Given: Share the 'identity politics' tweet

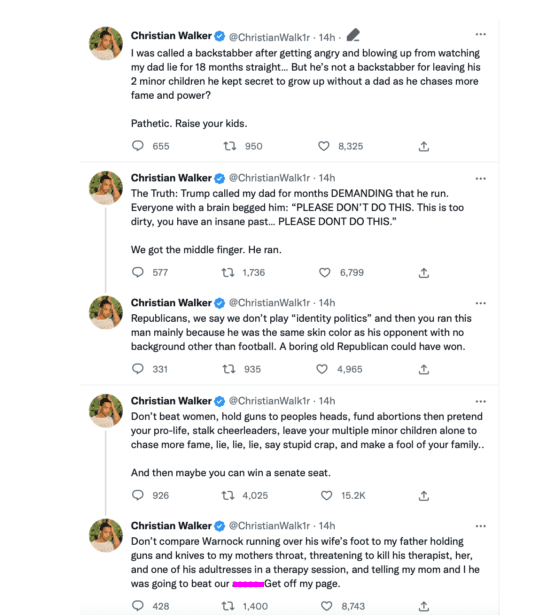Looking at the screenshot, I should [x=424, y=369].
